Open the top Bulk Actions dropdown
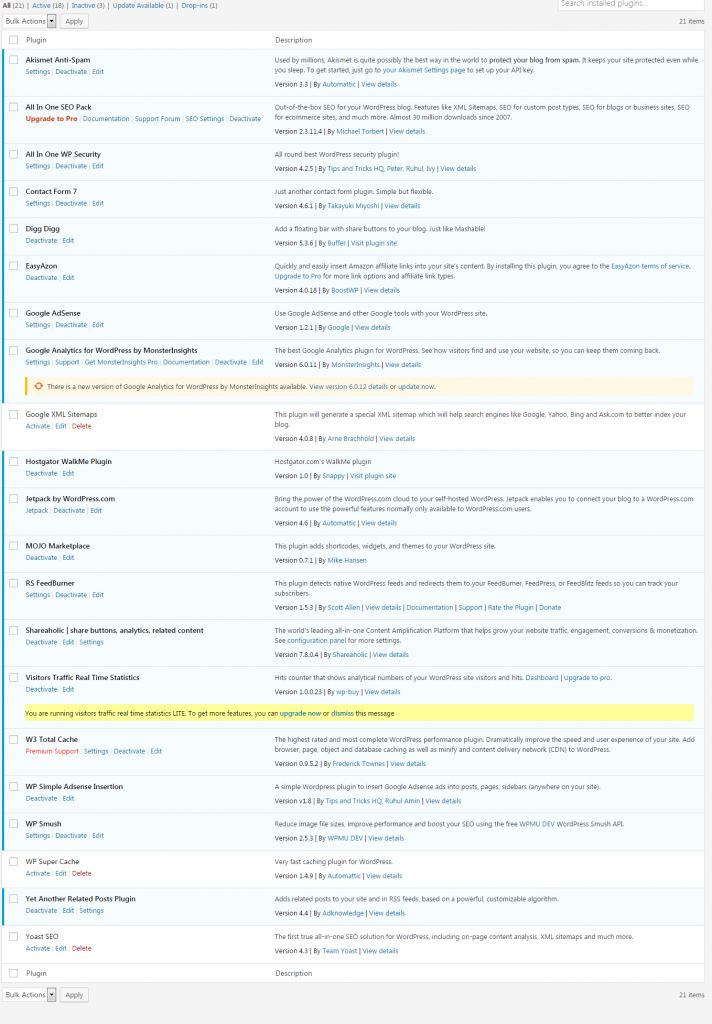 click(30, 21)
